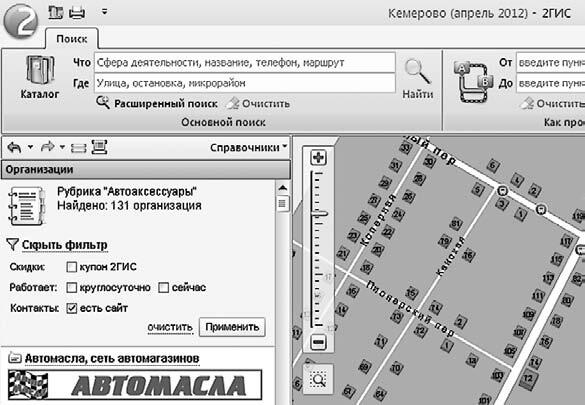The width and height of the screenshot is (585, 405).
Task: Switch to the Поиск tab
Action: coord(72,39)
